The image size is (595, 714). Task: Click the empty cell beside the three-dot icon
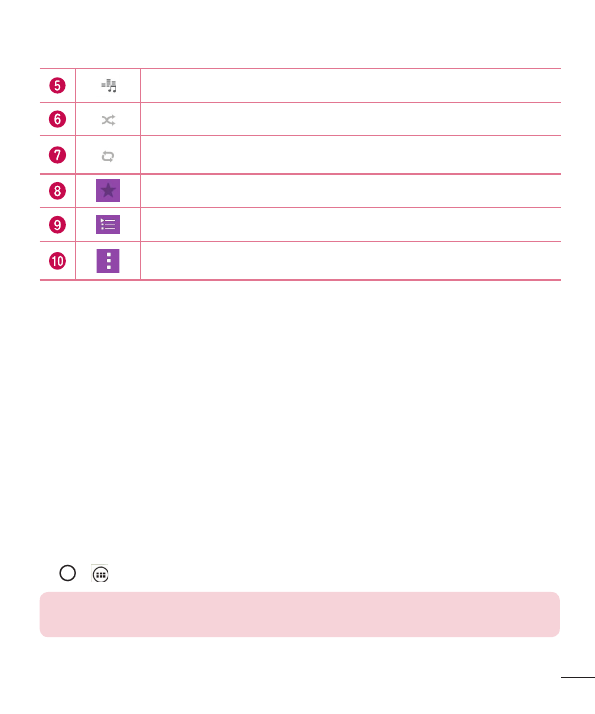coord(351,261)
